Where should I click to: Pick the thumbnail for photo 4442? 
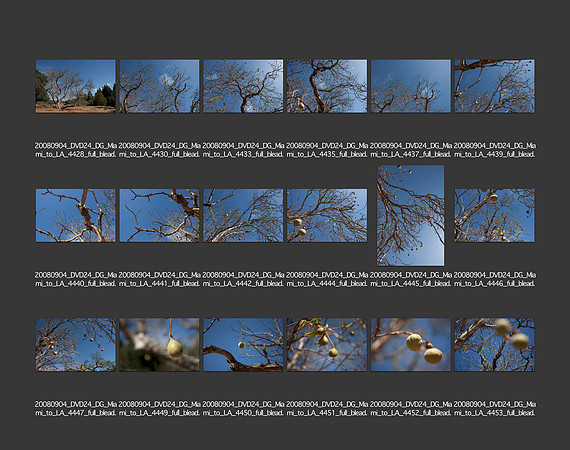pos(243,215)
